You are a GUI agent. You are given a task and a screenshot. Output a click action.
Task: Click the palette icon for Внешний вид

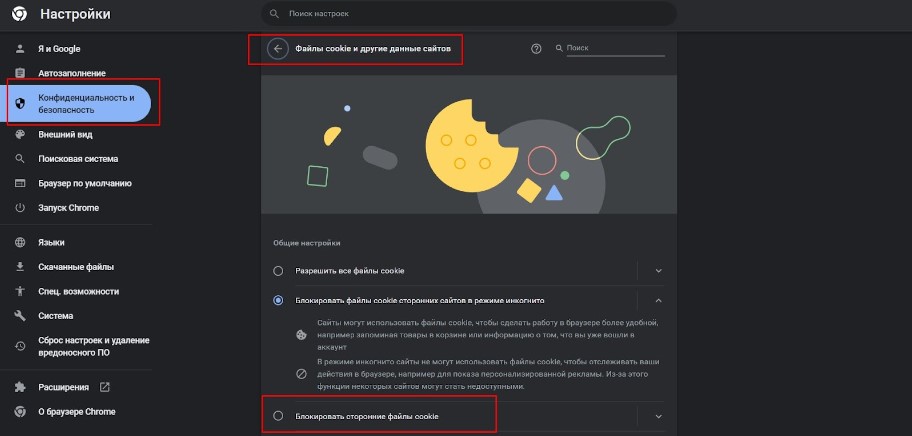pyautogui.click(x=20, y=134)
